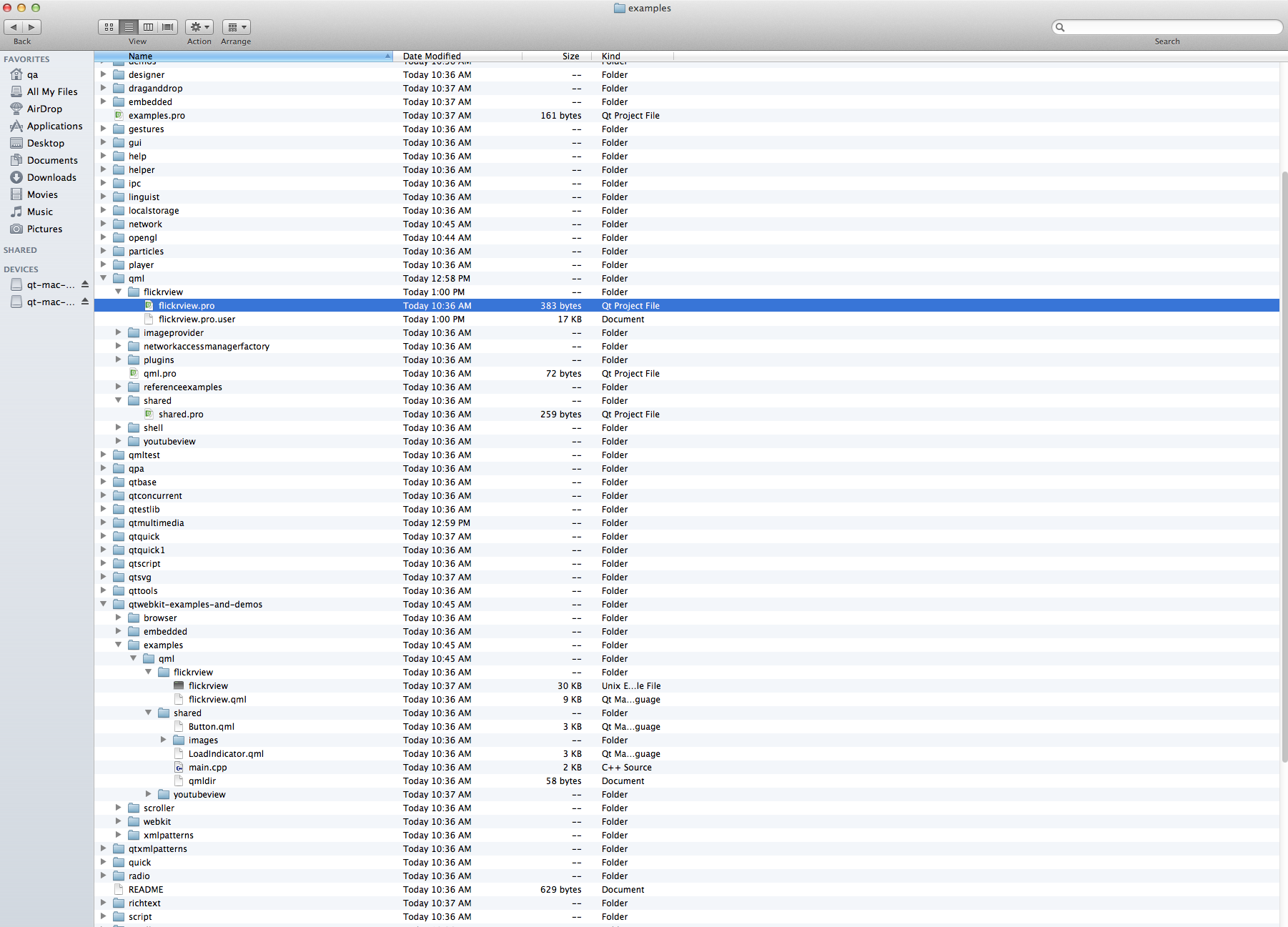Open Downloads in the sidebar

tap(51, 177)
